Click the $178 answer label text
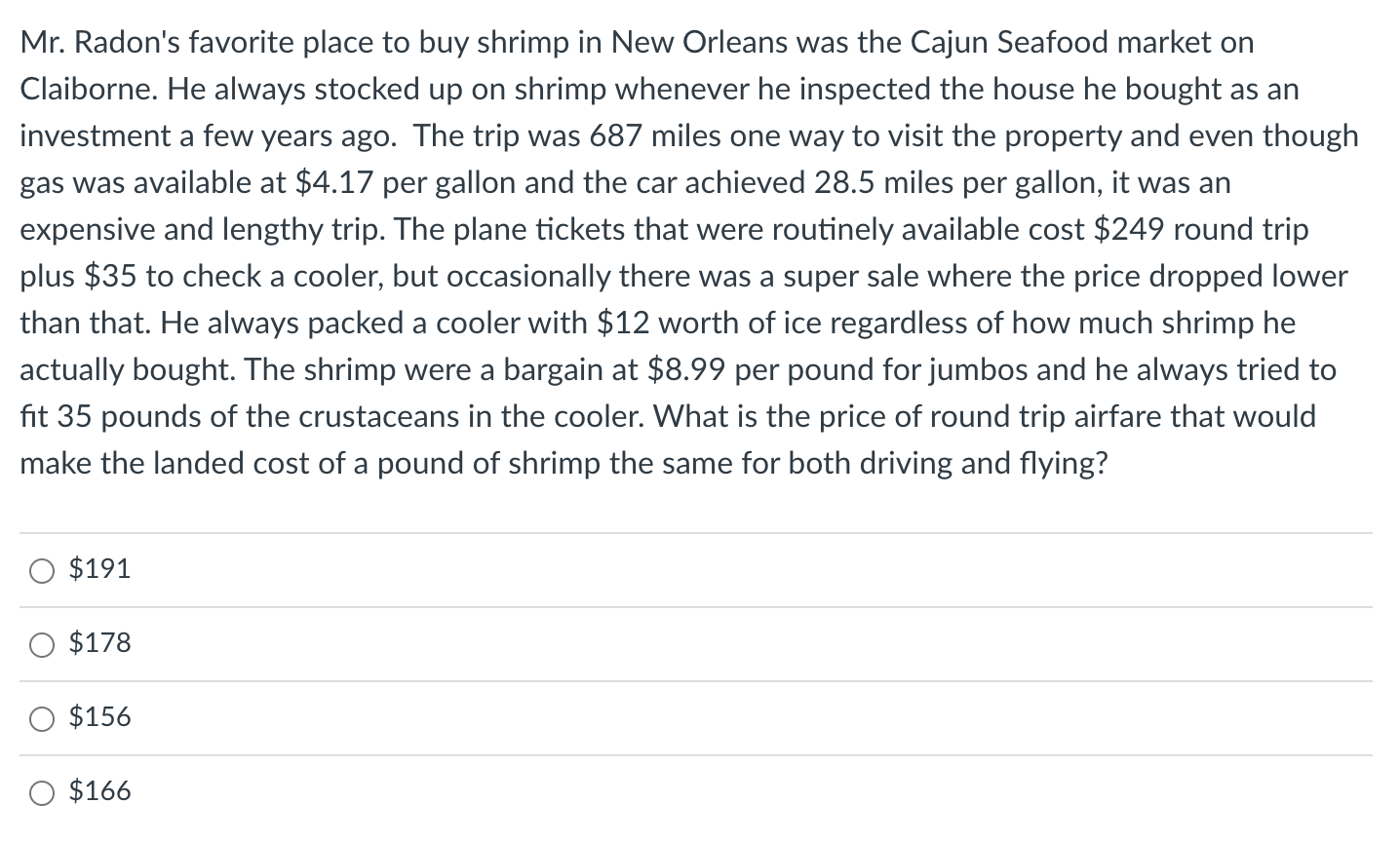 click(99, 643)
